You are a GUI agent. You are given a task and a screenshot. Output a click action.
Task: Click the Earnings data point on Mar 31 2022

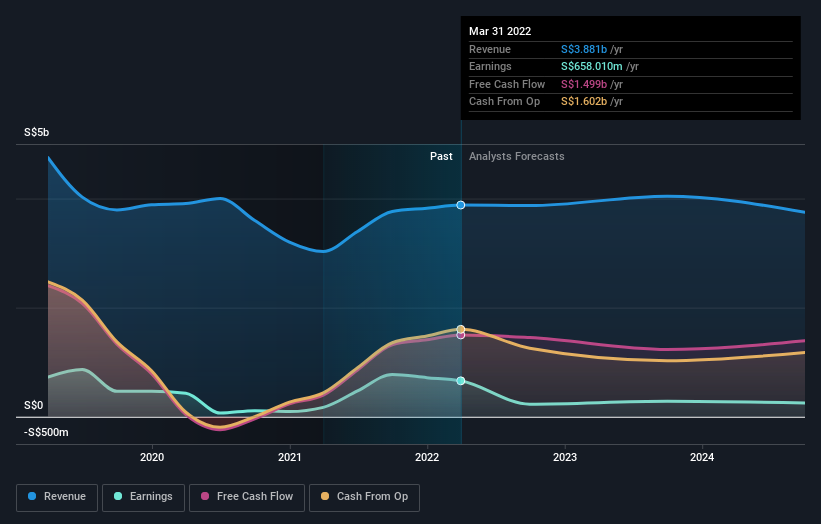pos(461,381)
